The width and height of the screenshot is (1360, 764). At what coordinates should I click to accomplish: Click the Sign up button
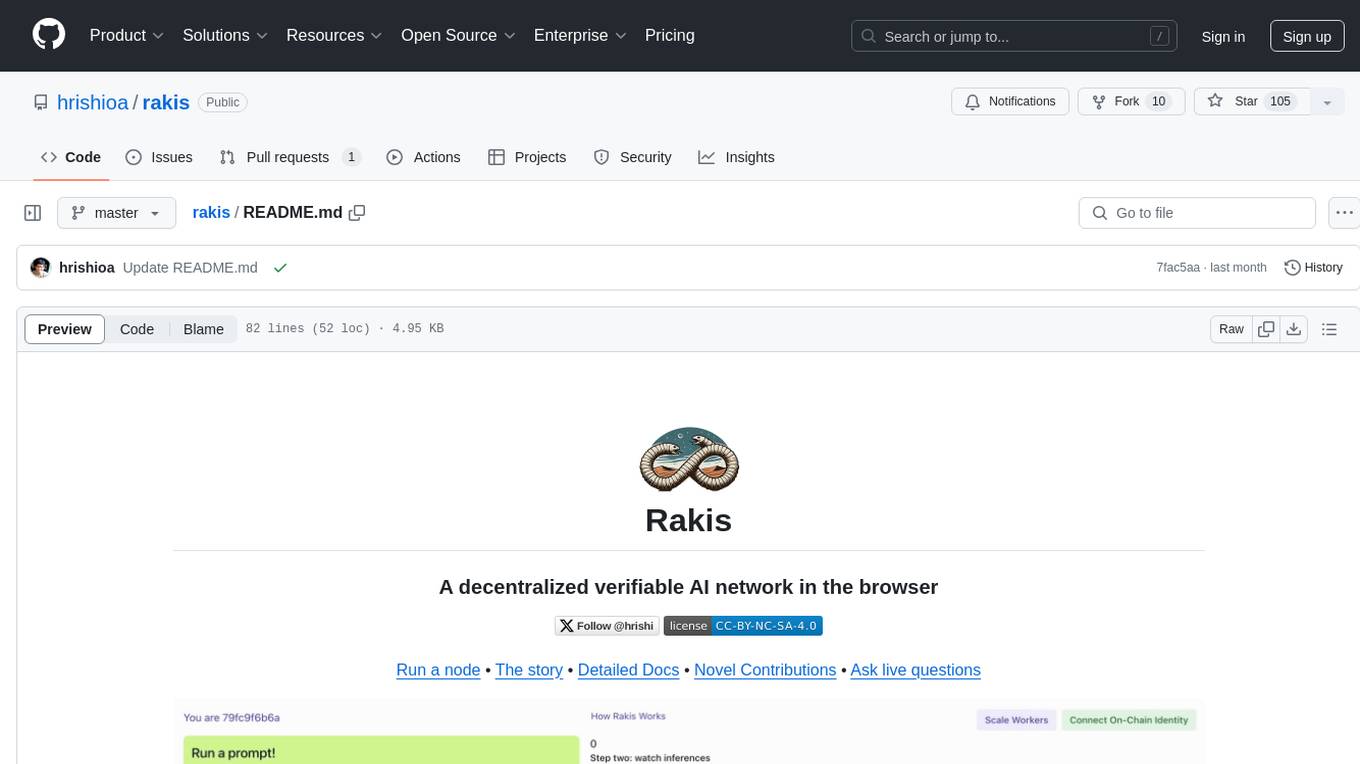click(1307, 36)
